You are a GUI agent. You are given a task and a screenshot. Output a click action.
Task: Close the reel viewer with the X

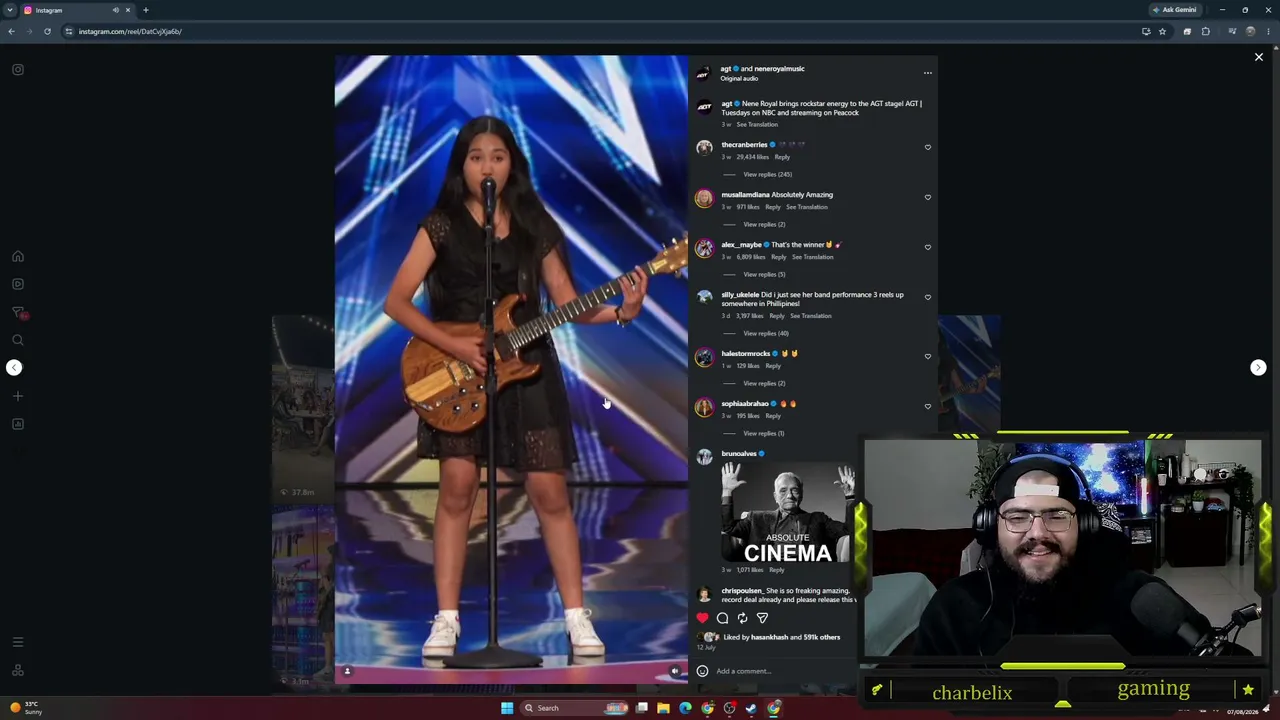[1259, 57]
